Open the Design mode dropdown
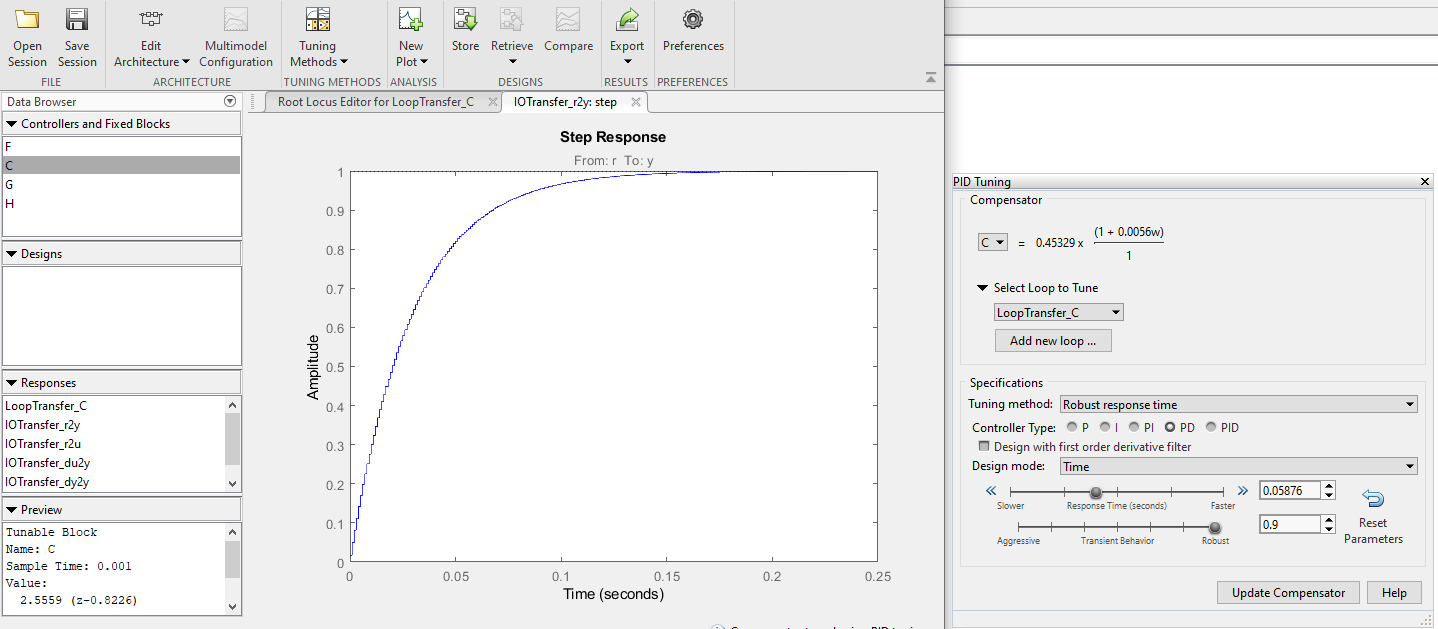 pos(1239,467)
